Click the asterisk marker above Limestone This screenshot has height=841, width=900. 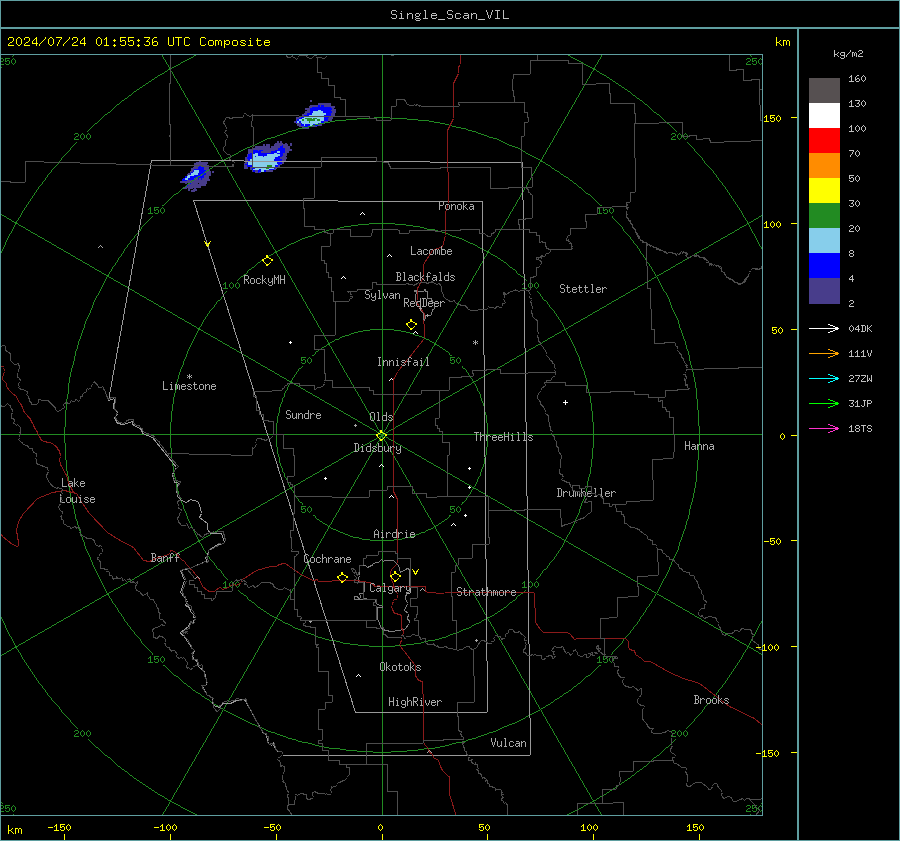pyautogui.click(x=189, y=377)
